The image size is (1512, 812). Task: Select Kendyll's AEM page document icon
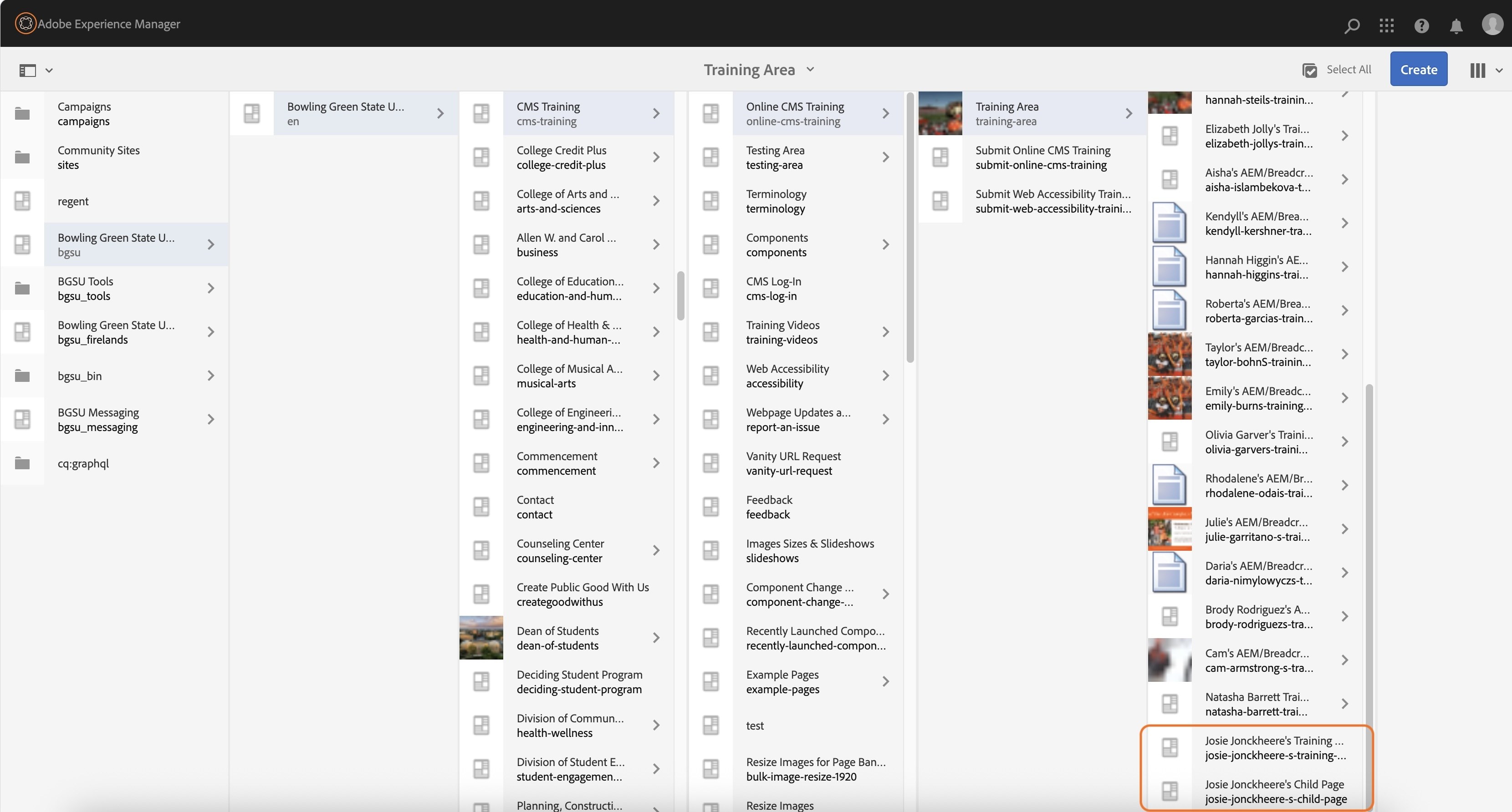tap(1170, 223)
